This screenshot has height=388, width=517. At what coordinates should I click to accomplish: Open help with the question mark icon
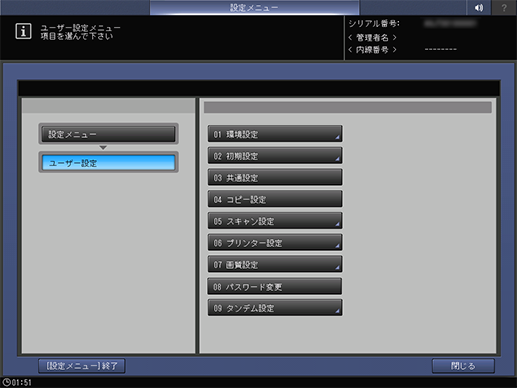504,7
